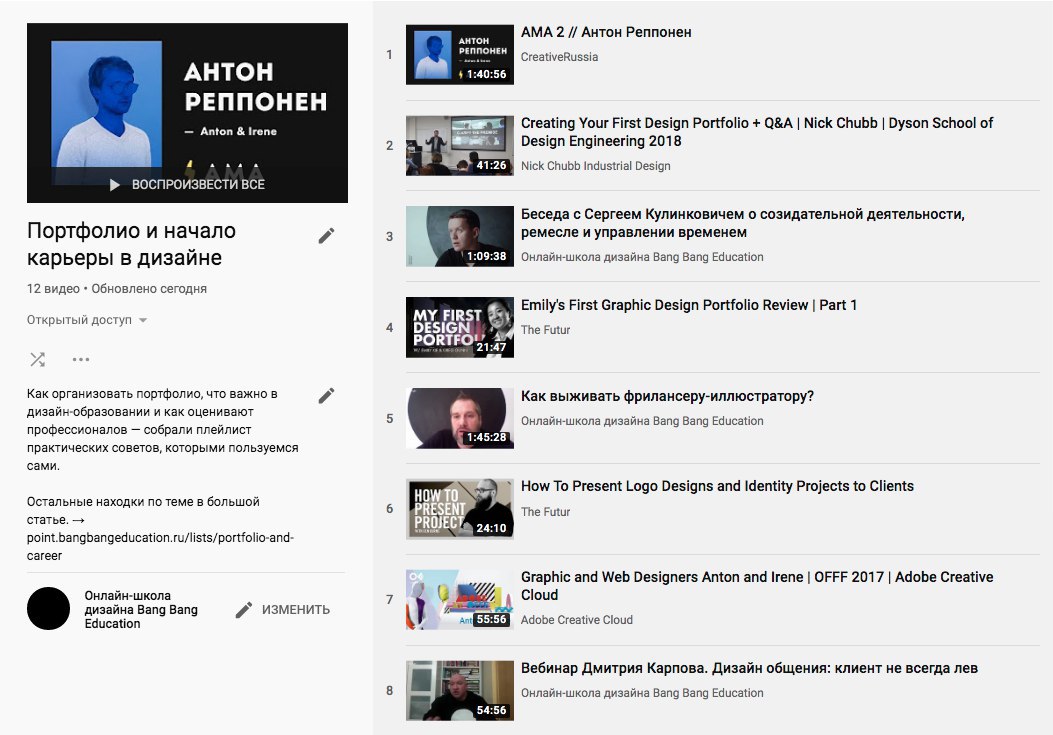
Task: Click duration badge 41:26
Action: coord(492,165)
